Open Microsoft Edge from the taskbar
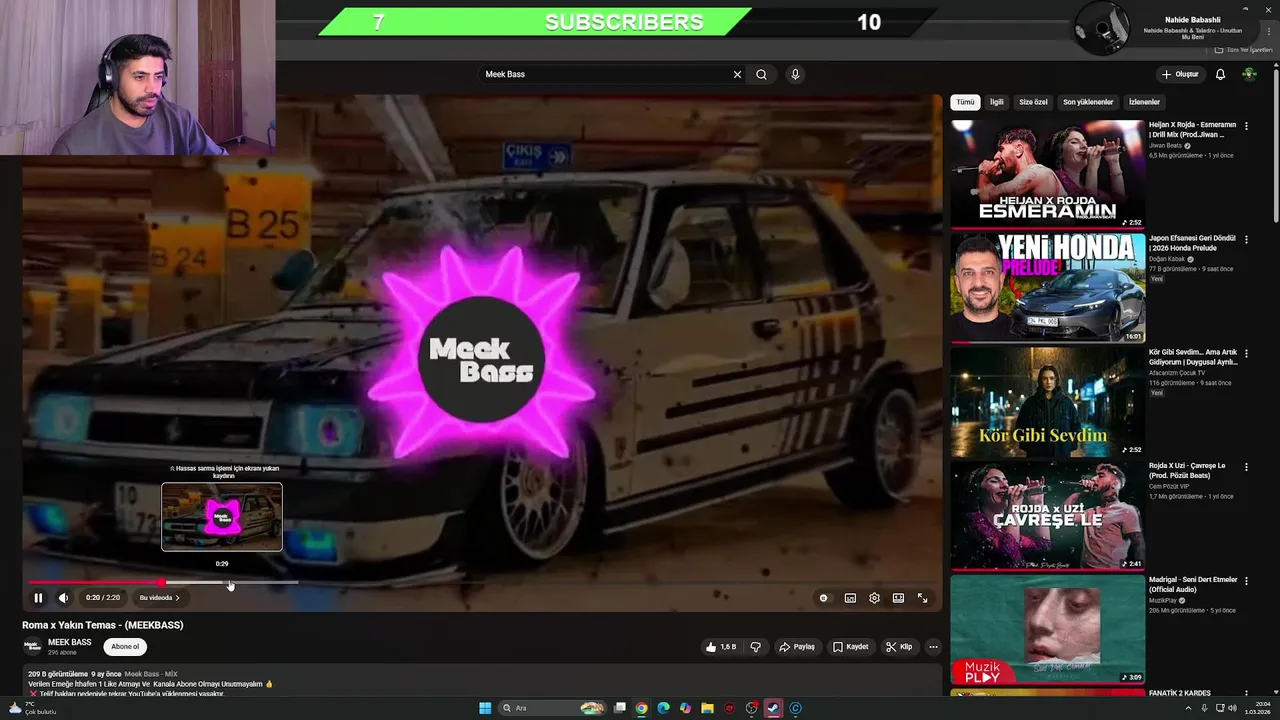 (x=663, y=708)
